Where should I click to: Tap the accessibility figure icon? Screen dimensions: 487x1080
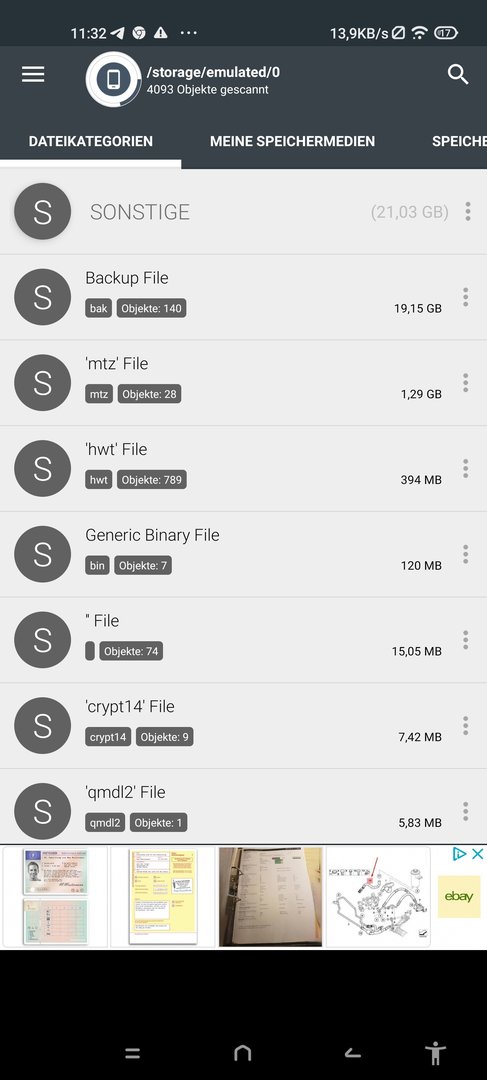pyautogui.click(x=435, y=1052)
